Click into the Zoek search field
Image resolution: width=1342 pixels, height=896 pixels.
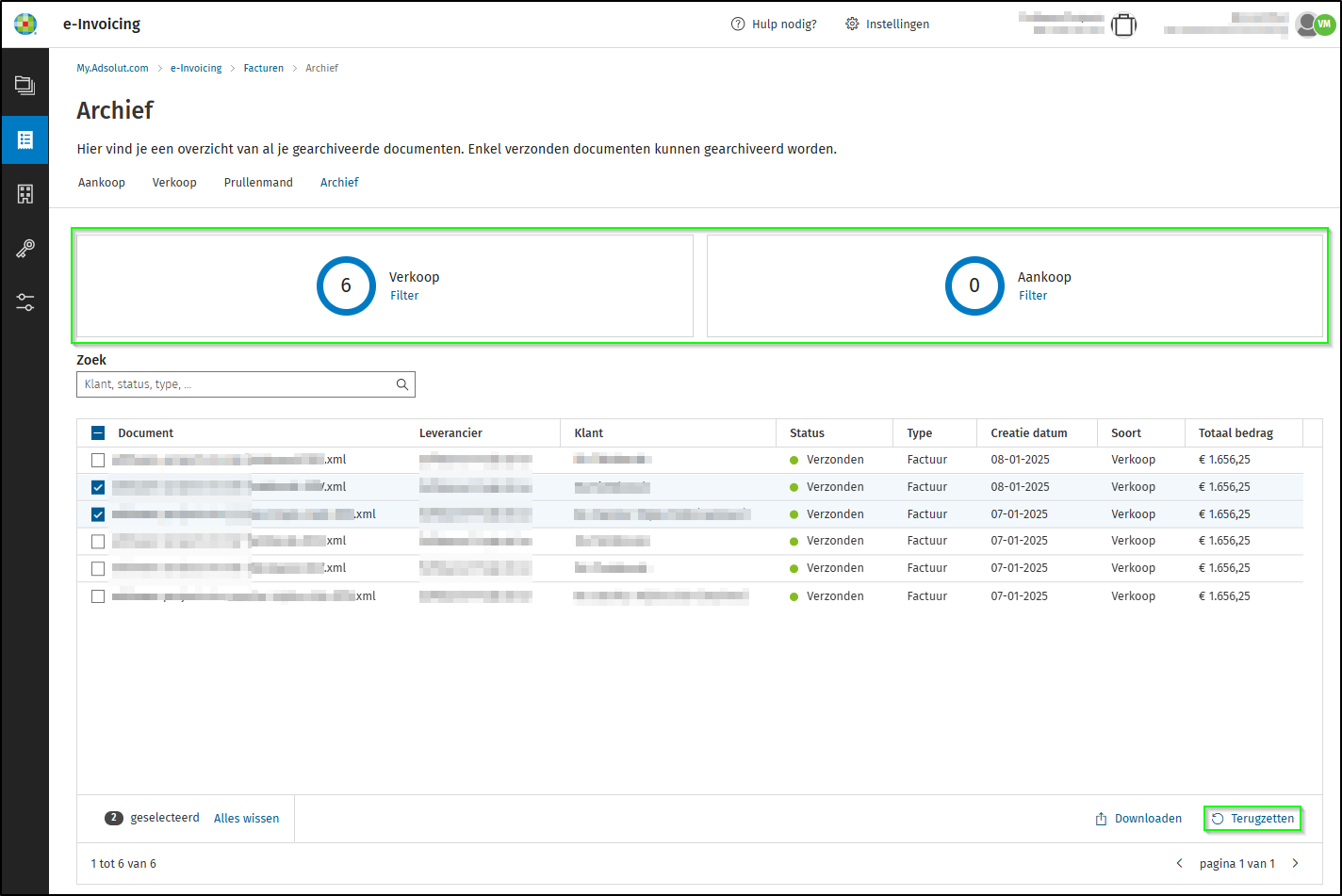[x=236, y=384]
